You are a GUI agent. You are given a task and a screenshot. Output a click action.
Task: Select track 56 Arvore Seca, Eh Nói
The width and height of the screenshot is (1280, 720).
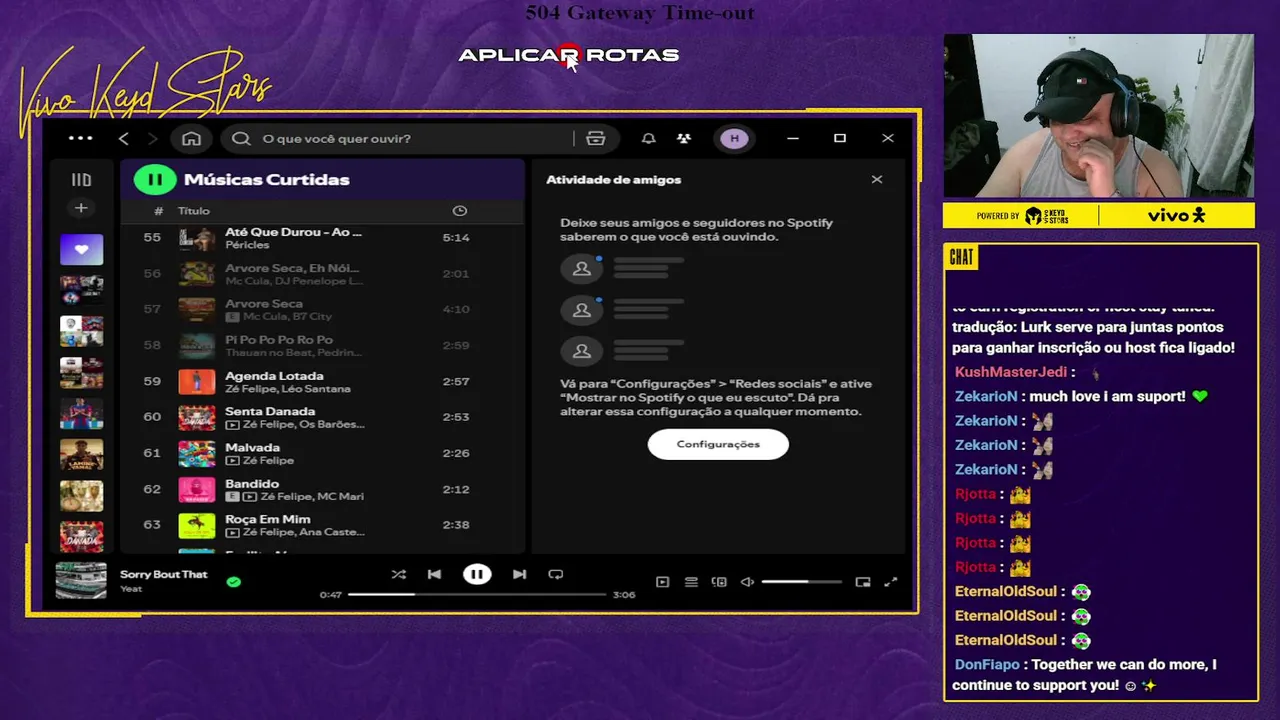(x=322, y=274)
